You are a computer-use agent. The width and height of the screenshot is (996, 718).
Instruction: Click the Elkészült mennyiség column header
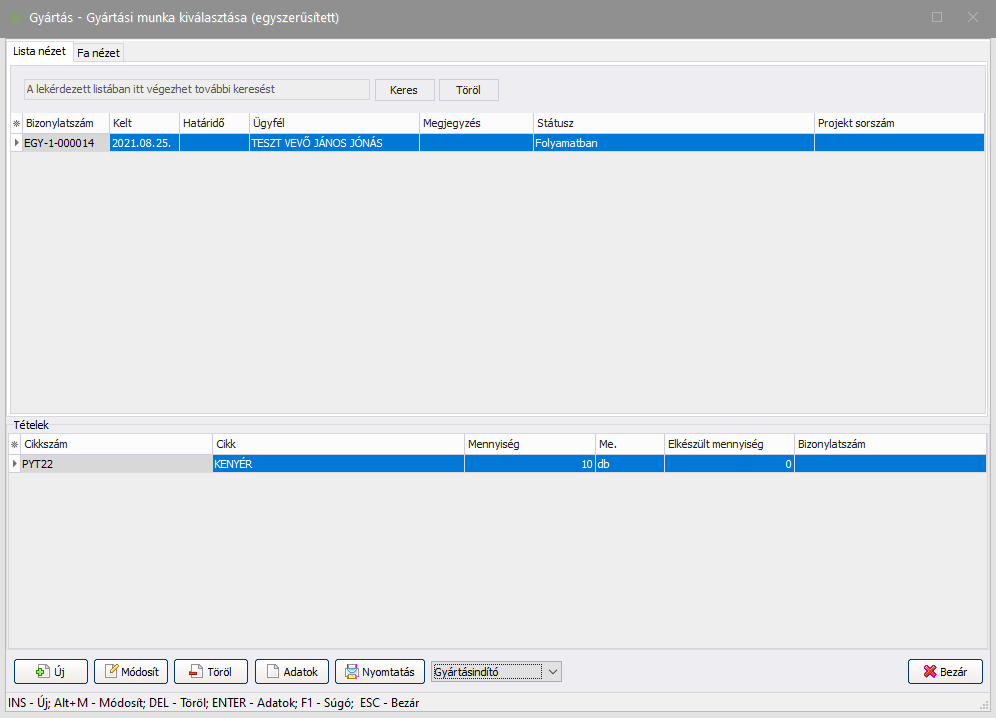click(x=727, y=444)
